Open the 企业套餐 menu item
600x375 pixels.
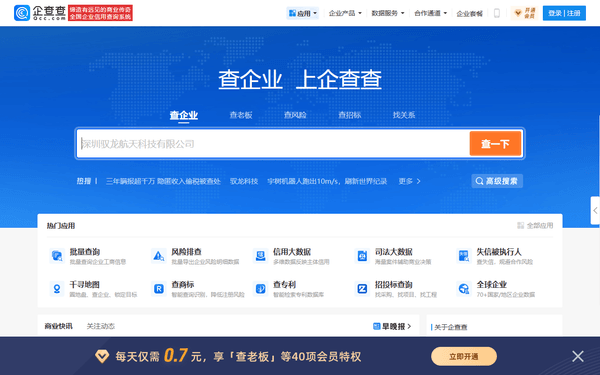(470, 14)
